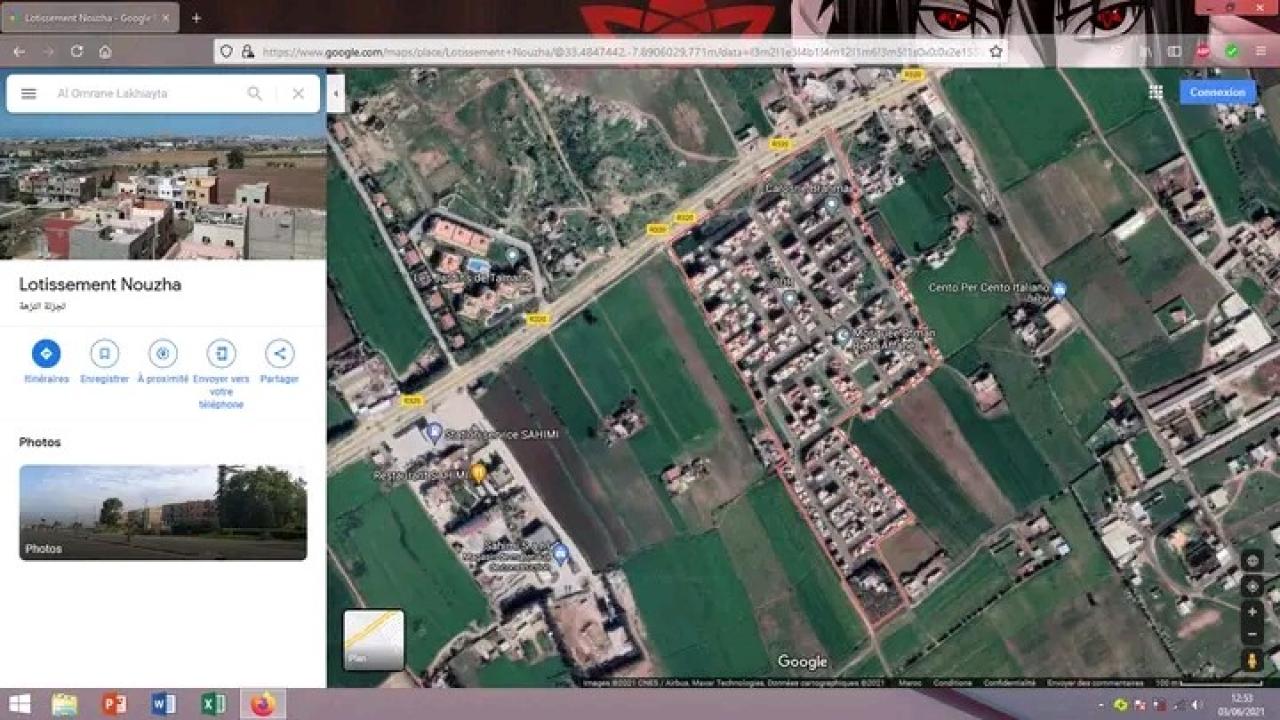Share the place with Partager icon
The height and width of the screenshot is (720, 1280).
tap(280, 353)
